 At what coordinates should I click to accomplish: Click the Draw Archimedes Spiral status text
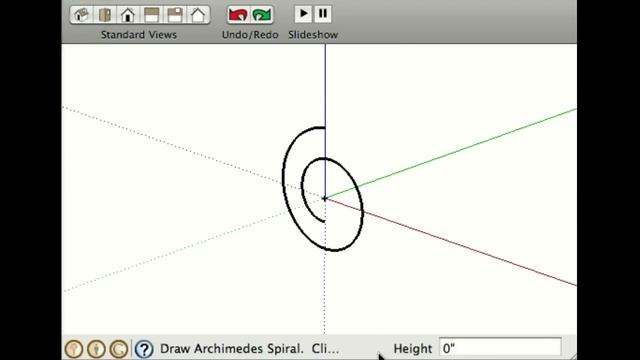[249, 349]
